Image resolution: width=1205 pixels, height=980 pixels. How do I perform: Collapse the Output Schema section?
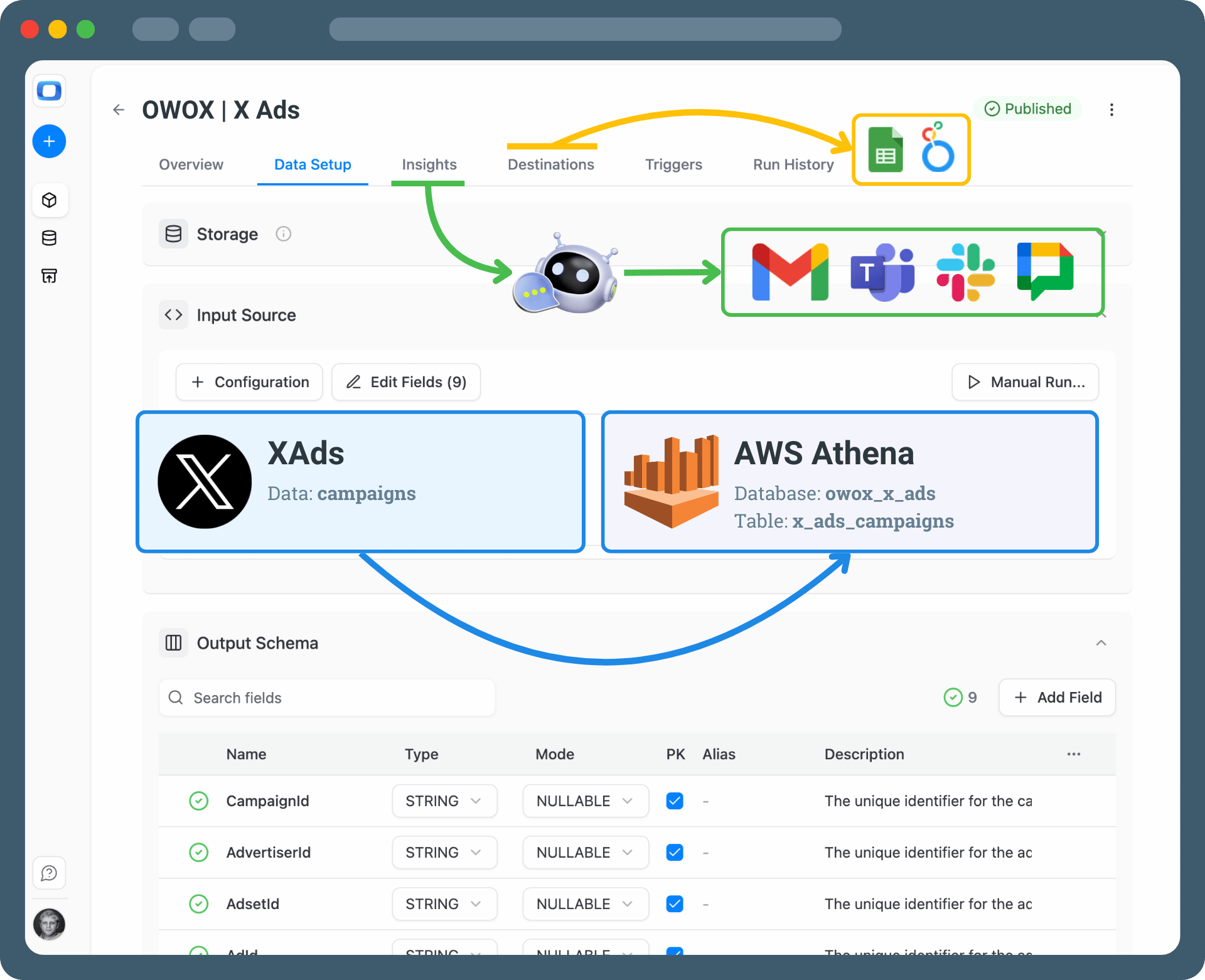point(1101,643)
